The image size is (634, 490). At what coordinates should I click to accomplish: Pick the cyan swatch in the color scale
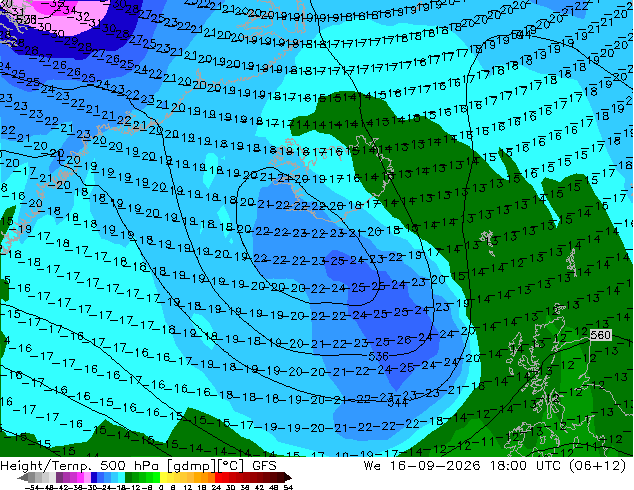pos(122,477)
